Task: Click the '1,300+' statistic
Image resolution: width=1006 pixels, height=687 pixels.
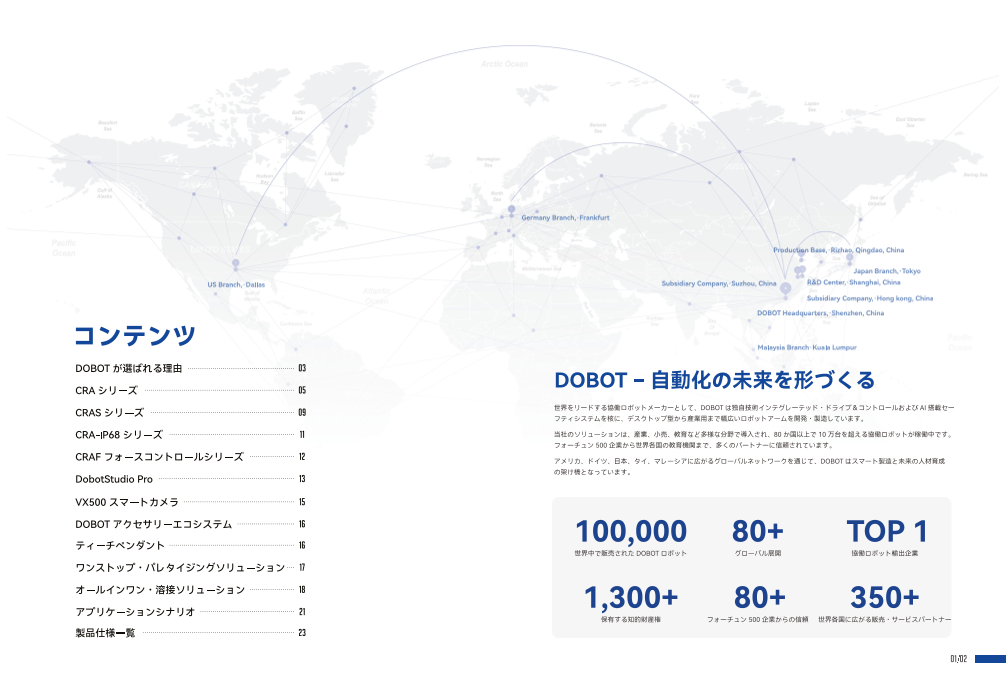Action: [x=631, y=597]
